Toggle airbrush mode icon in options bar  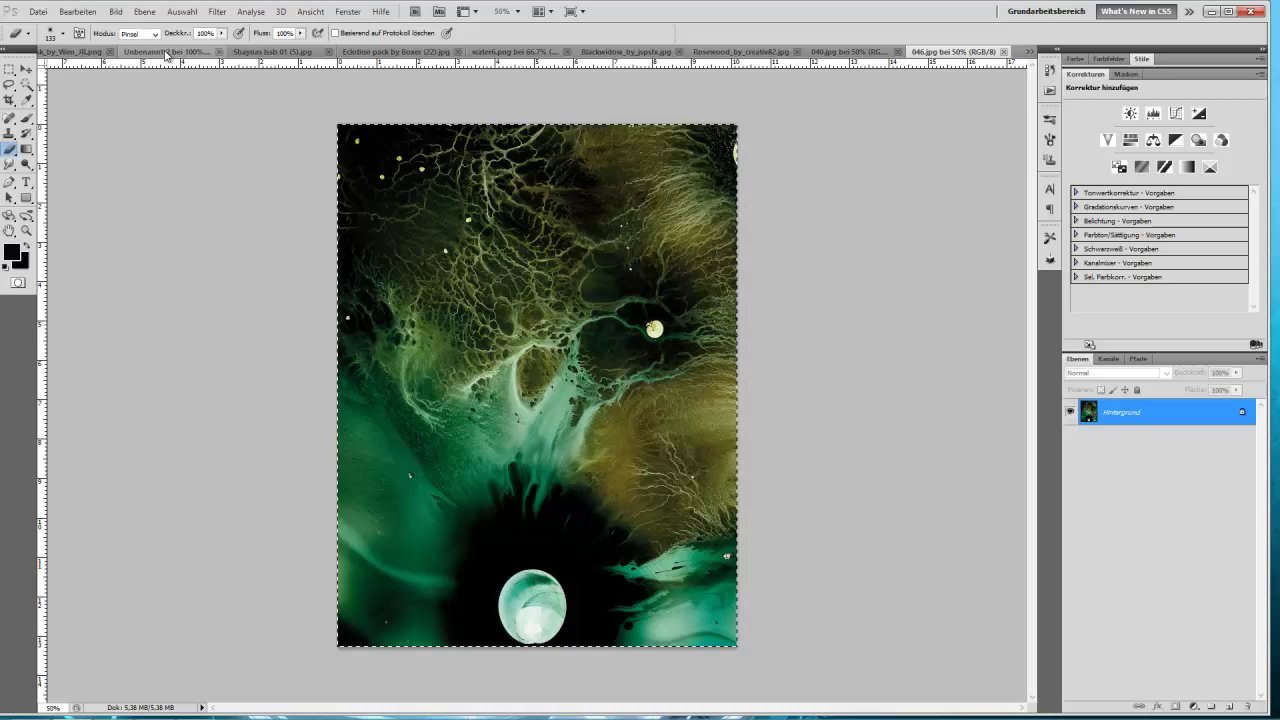pos(317,33)
